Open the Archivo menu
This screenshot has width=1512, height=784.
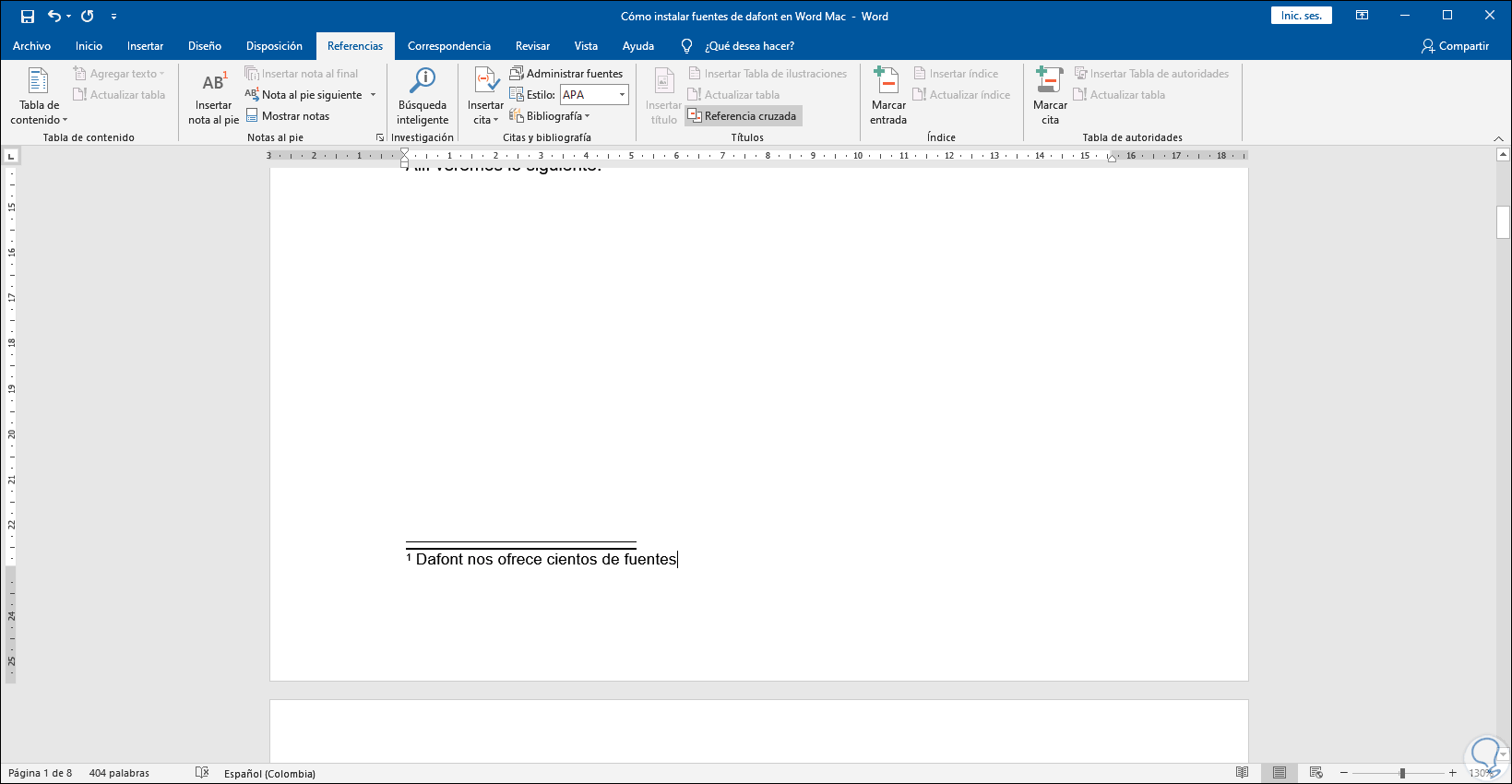click(31, 46)
